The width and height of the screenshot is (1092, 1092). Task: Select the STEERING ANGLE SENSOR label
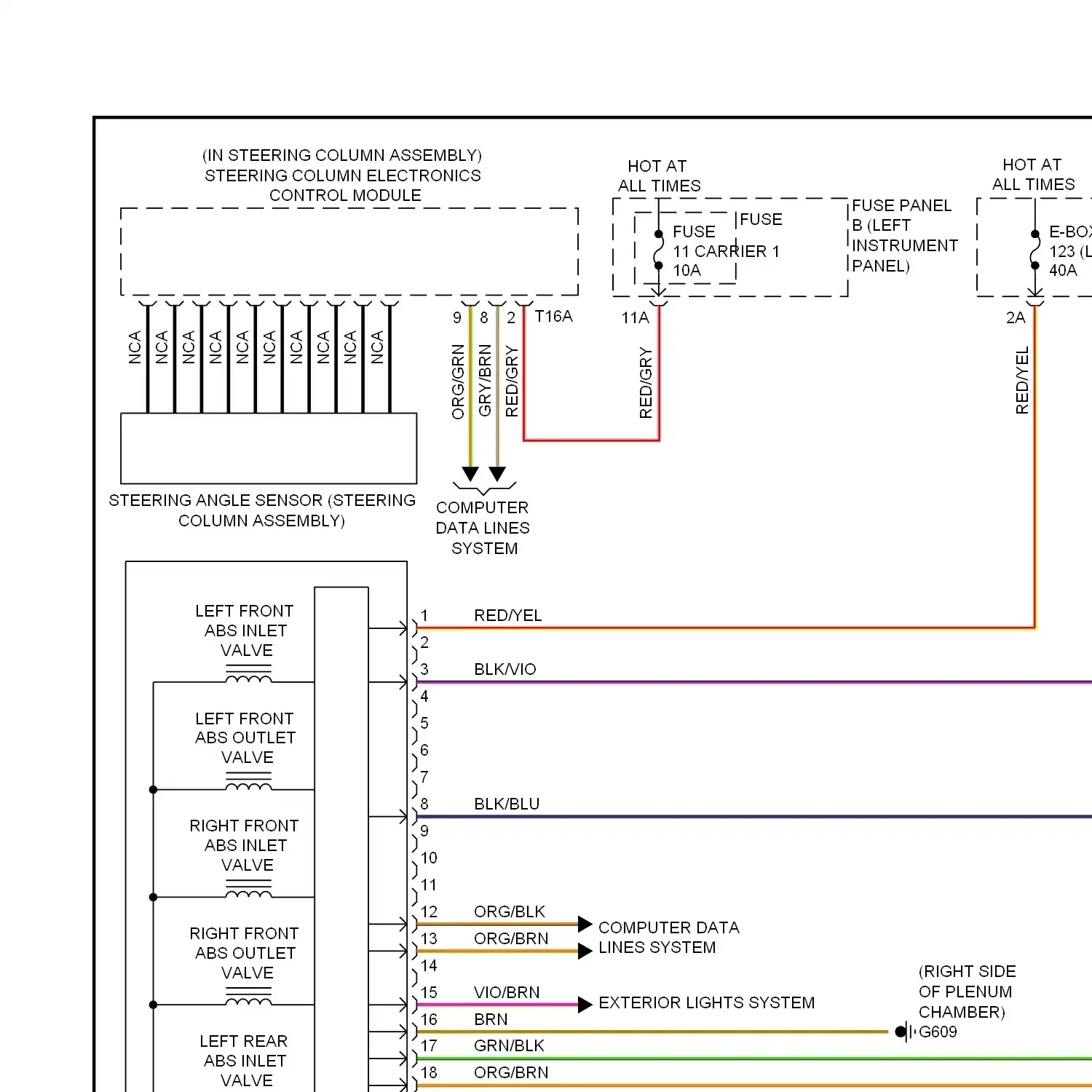click(262, 510)
